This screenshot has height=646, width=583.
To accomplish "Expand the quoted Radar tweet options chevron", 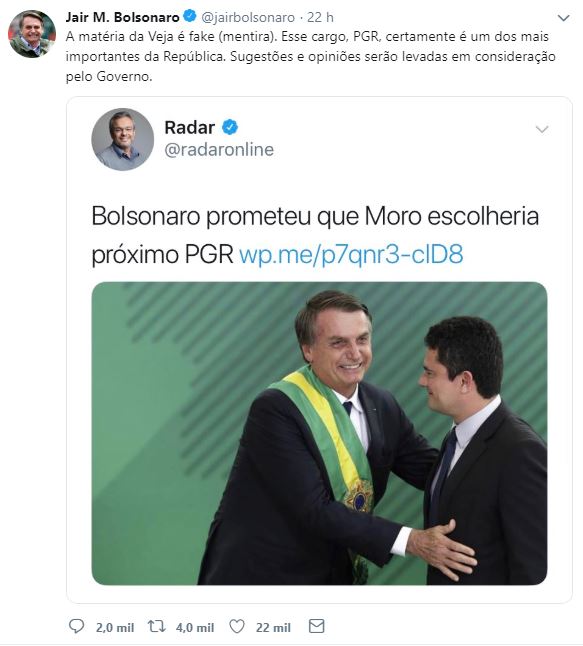I will coord(542,129).
